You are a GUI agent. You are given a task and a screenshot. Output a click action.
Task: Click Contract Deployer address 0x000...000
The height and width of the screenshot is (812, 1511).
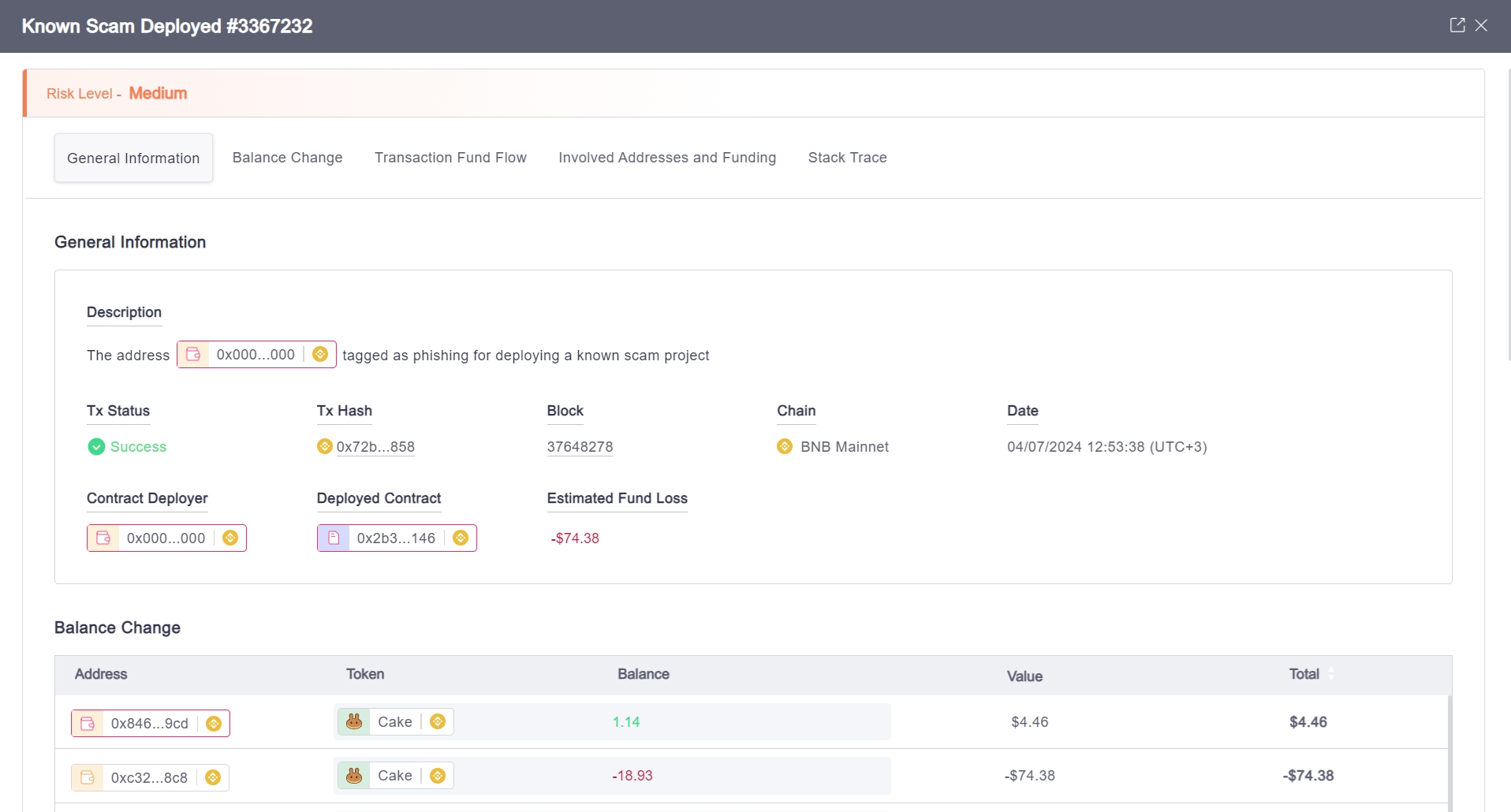pyautogui.click(x=166, y=538)
